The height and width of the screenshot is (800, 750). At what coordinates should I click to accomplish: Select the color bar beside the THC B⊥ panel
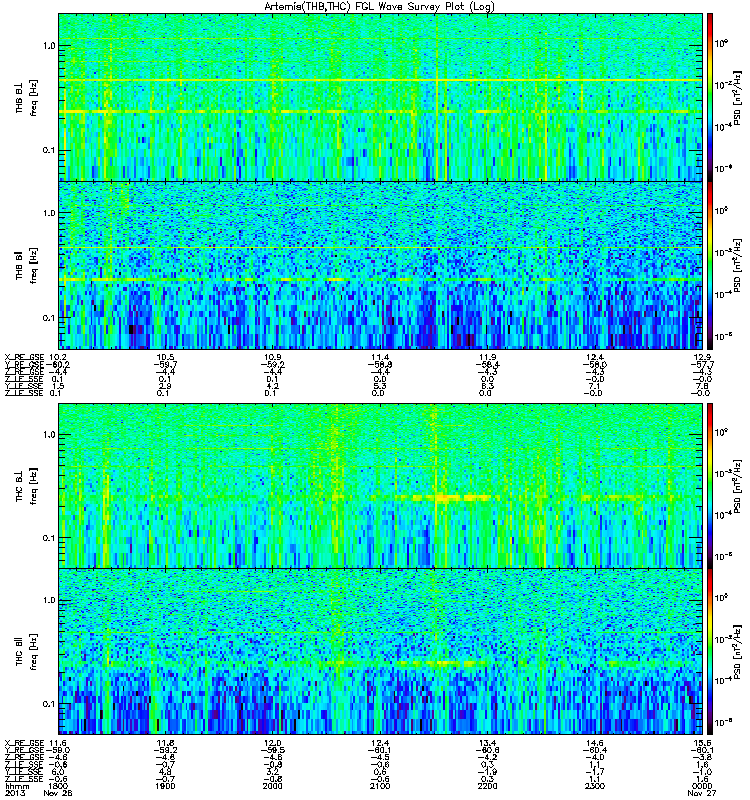pos(710,486)
